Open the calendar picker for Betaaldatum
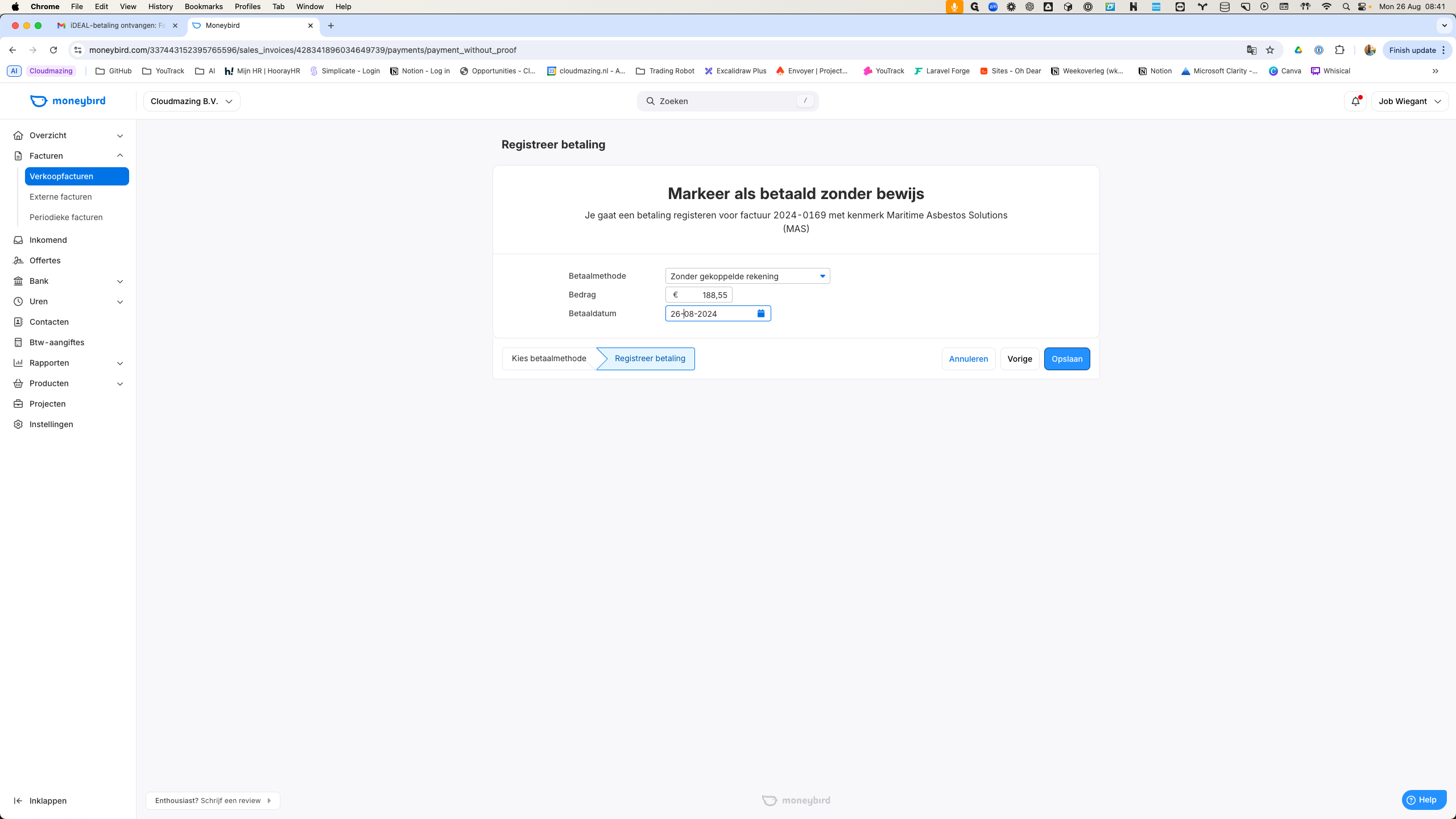The width and height of the screenshot is (1456, 819). 761,313
